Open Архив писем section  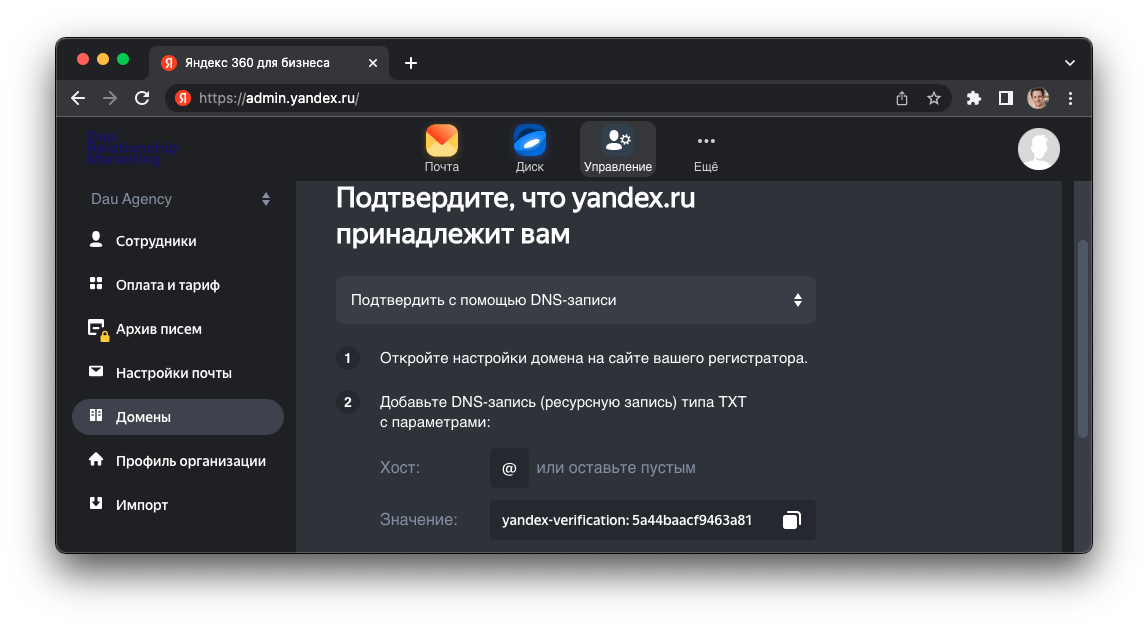[x=178, y=329]
